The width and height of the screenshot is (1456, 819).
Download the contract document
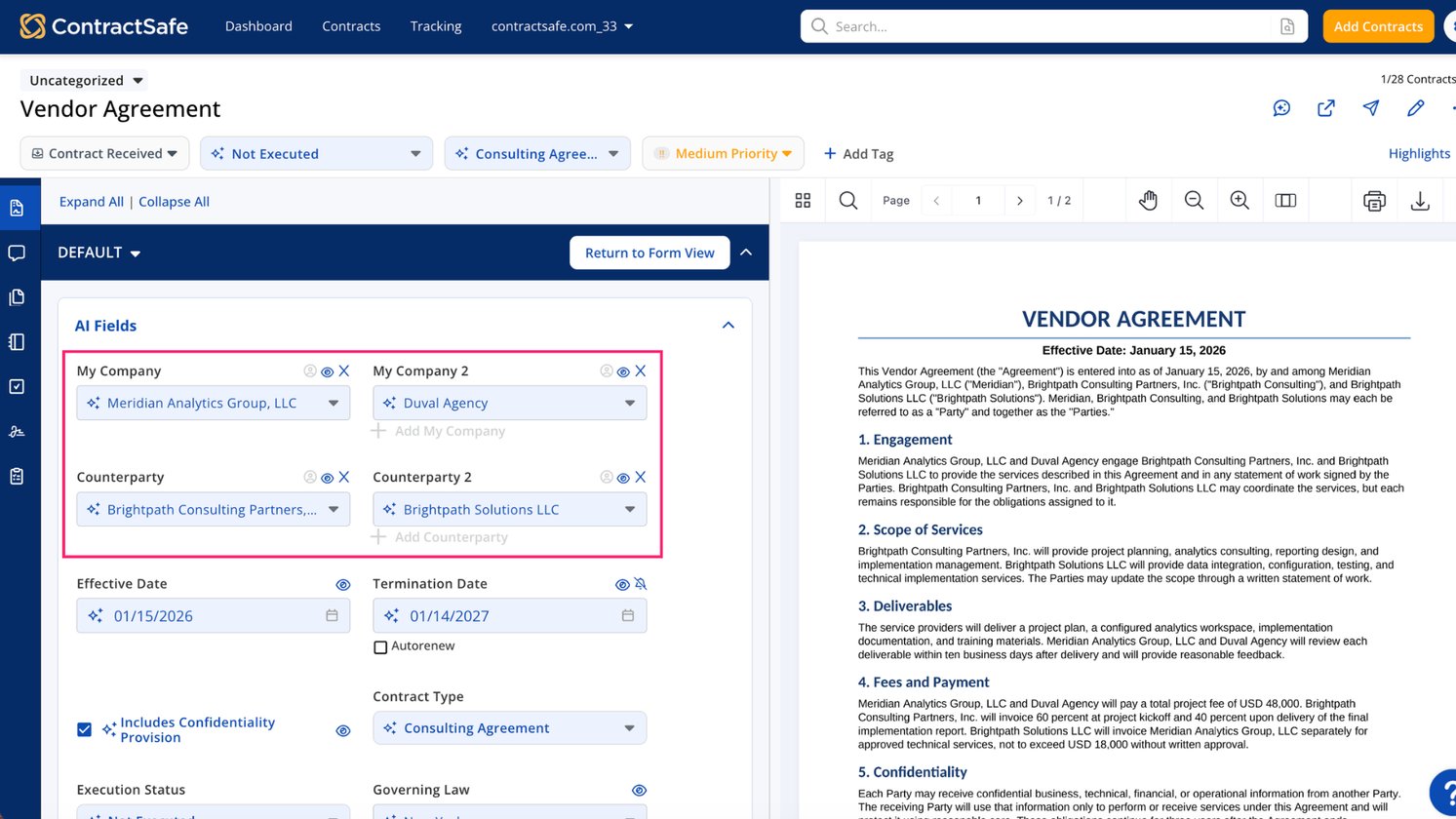point(1420,201)
